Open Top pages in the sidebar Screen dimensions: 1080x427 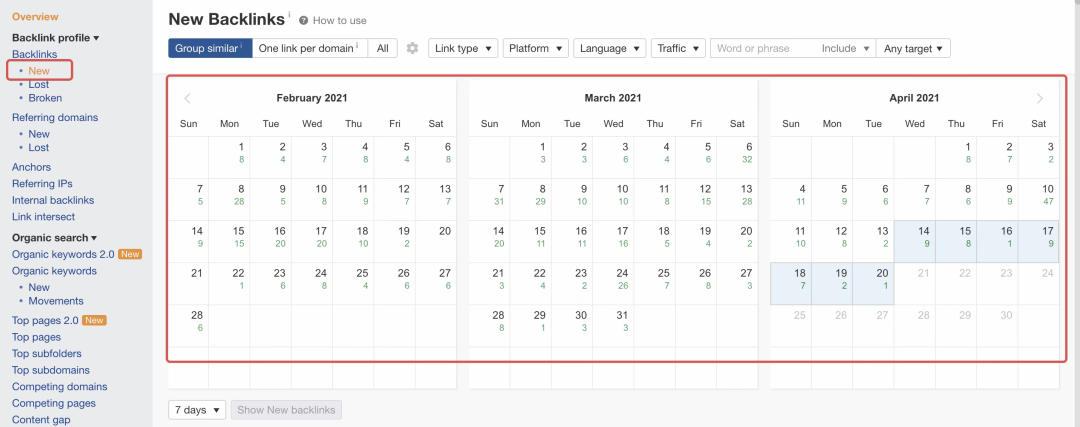[37, 337]
